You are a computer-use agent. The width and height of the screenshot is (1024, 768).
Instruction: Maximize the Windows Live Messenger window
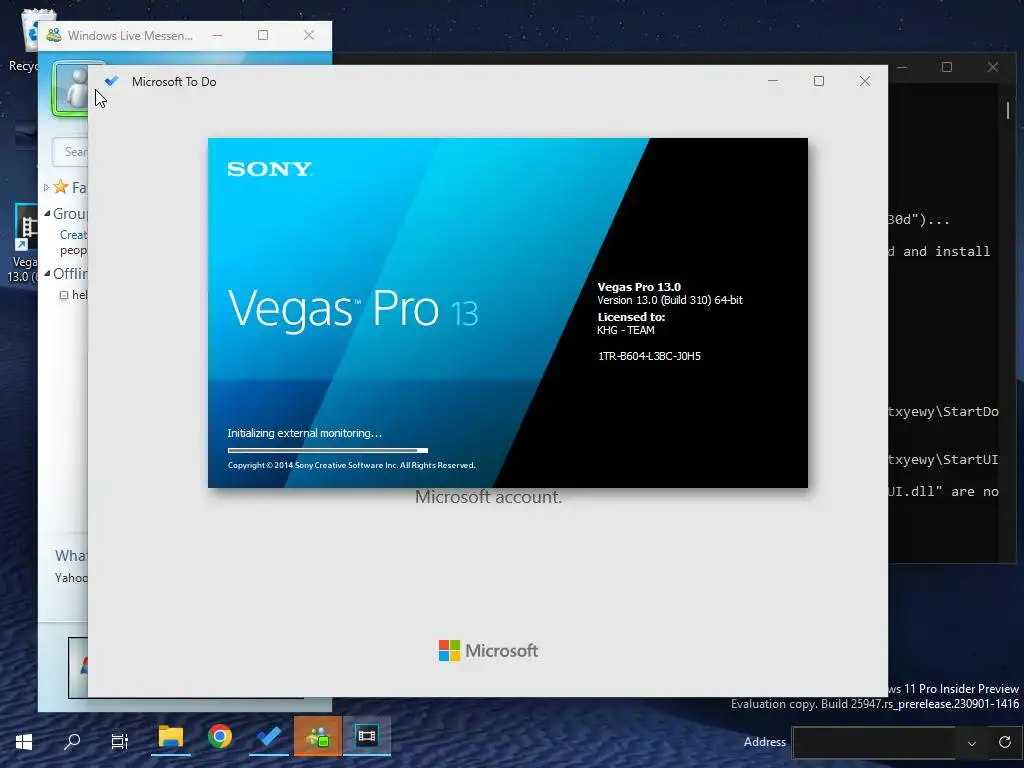coord(263,35)
